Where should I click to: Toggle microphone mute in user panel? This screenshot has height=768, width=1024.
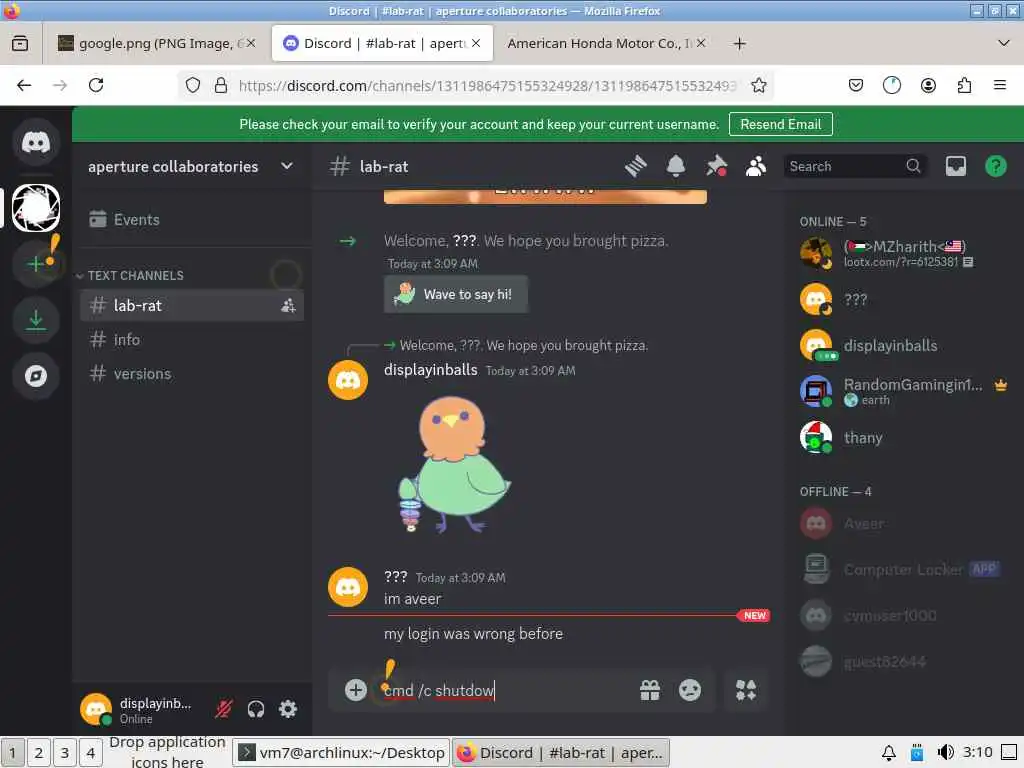[x=224, y=709]
